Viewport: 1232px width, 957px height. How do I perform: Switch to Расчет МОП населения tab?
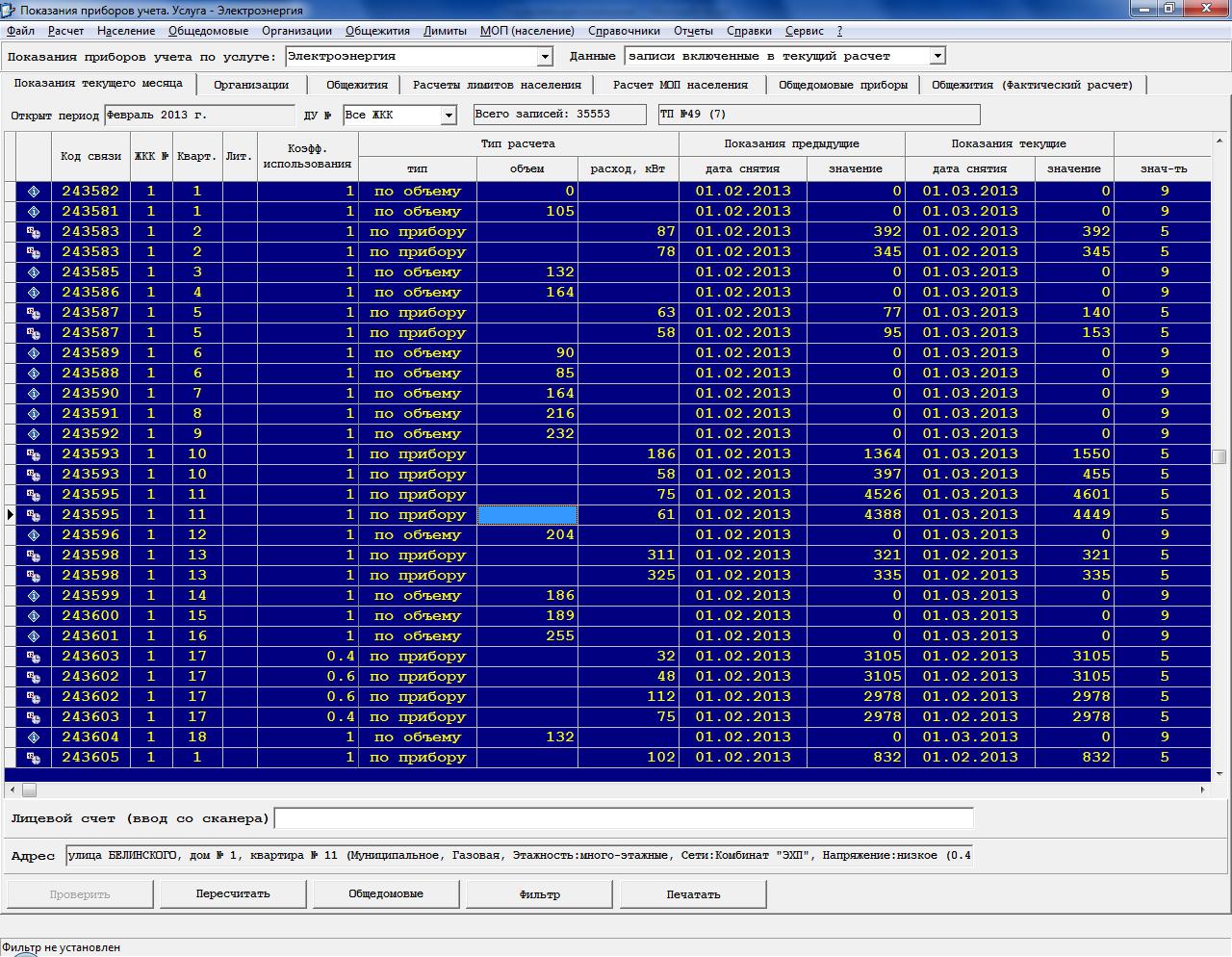pyautogui.click(x=680, y=85)
